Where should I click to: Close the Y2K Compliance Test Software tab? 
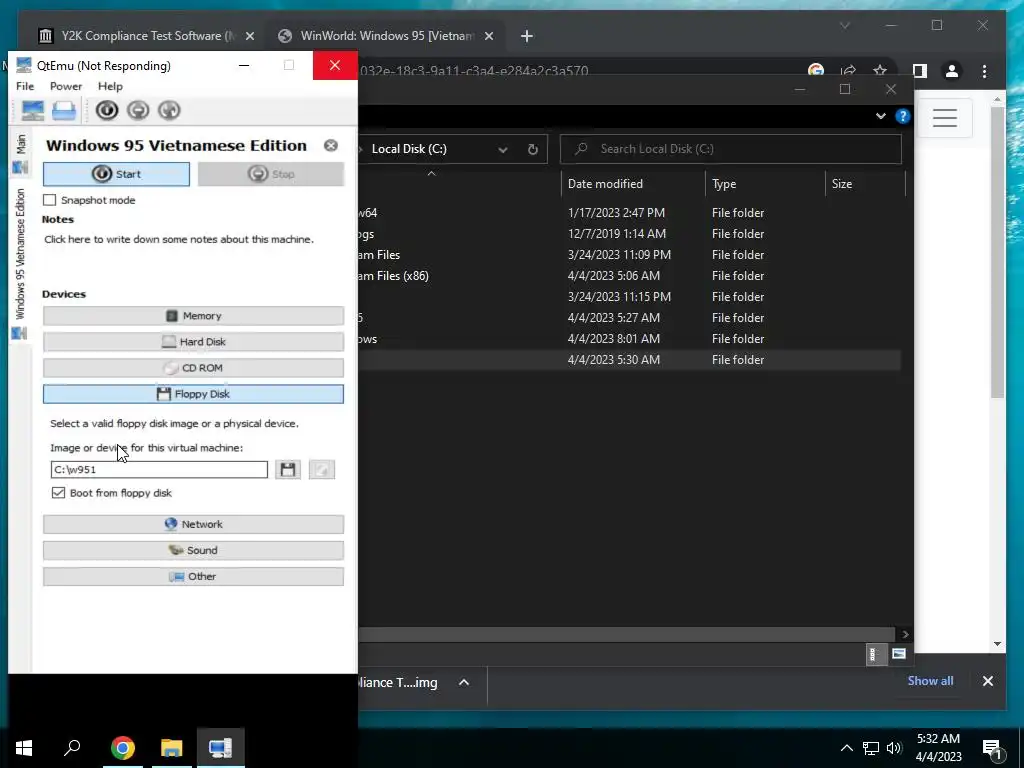coord(249,37)
